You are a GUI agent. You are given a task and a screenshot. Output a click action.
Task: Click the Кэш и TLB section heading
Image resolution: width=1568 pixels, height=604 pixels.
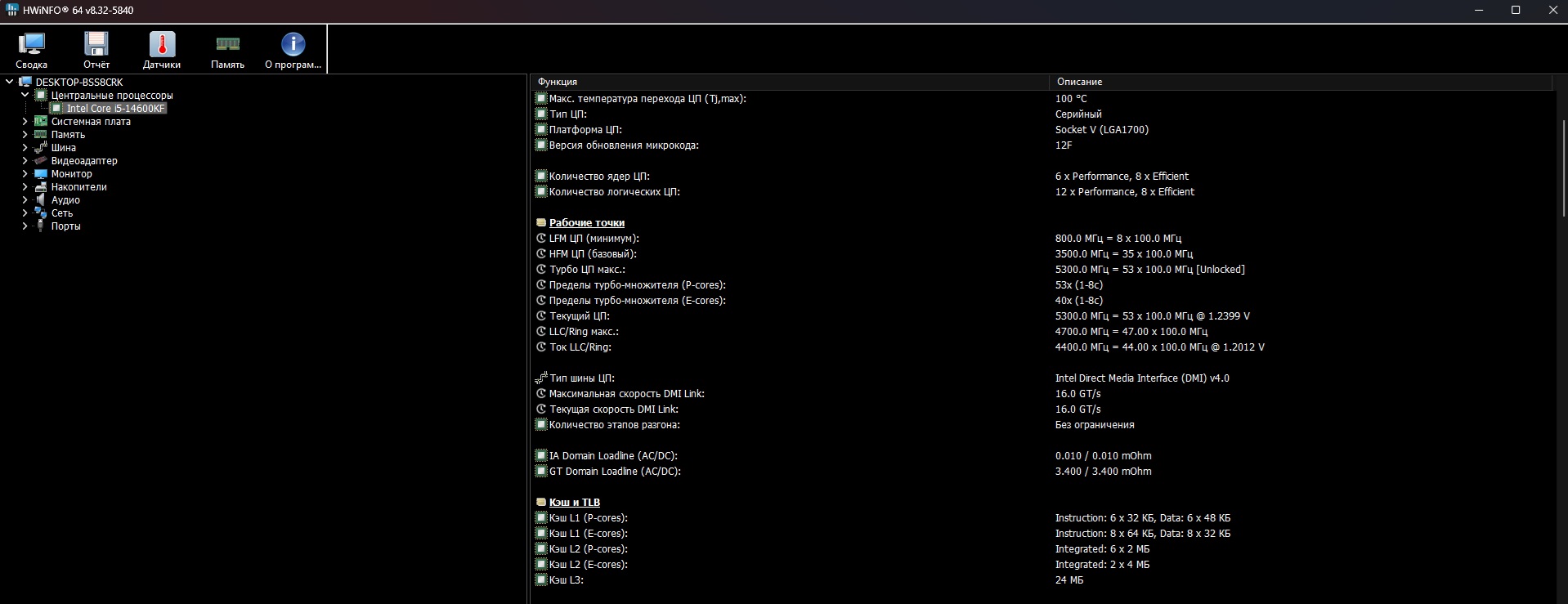click(575, 502)
